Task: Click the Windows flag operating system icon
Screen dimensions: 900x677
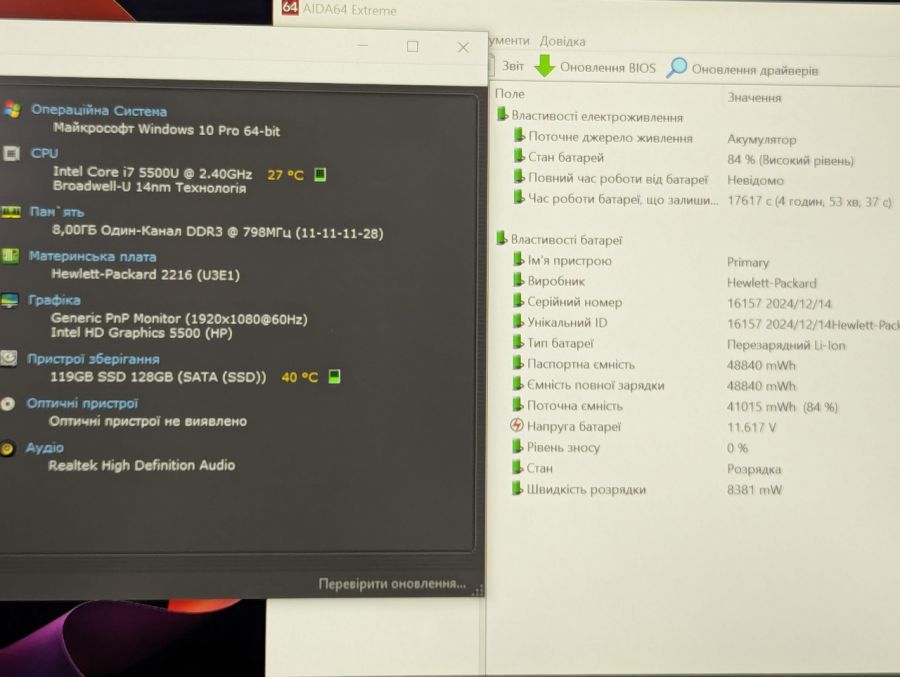Action: (x=11, y=109)
